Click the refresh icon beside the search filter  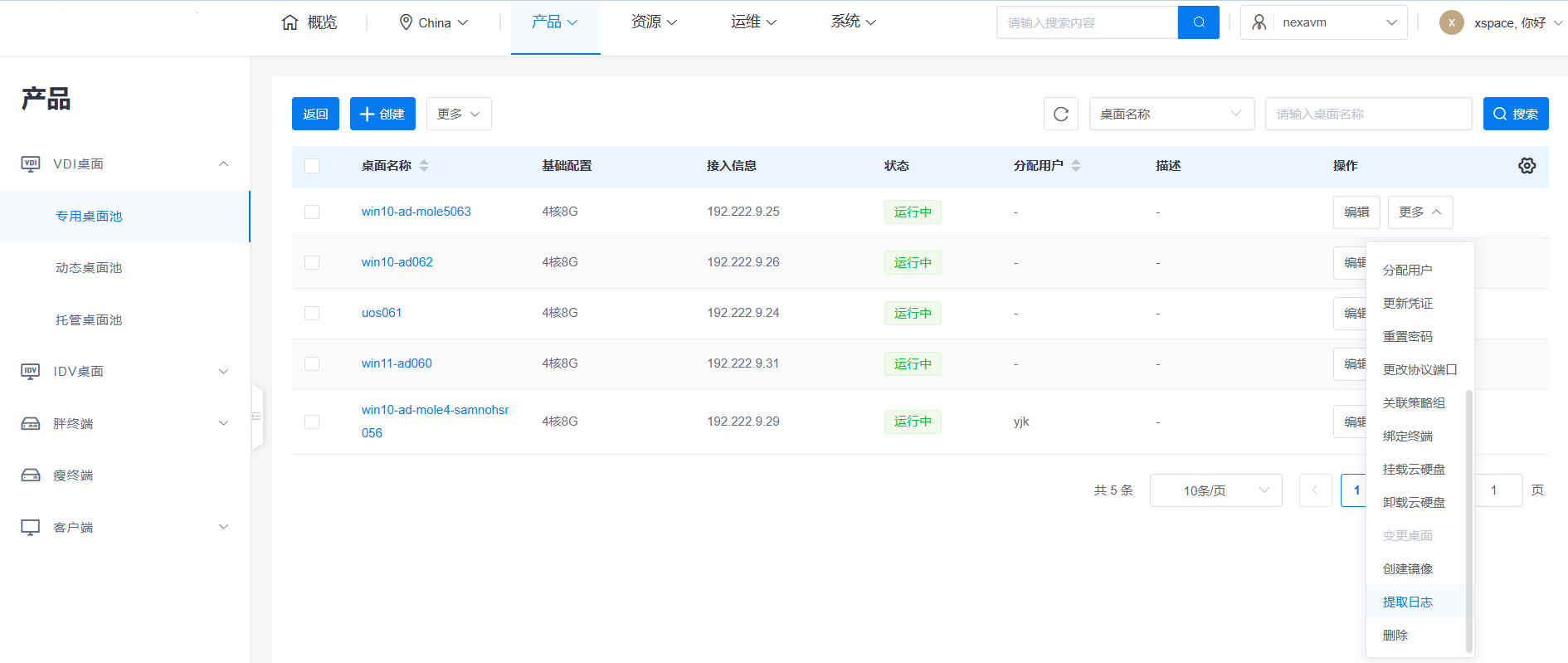tap(1060, 114)
